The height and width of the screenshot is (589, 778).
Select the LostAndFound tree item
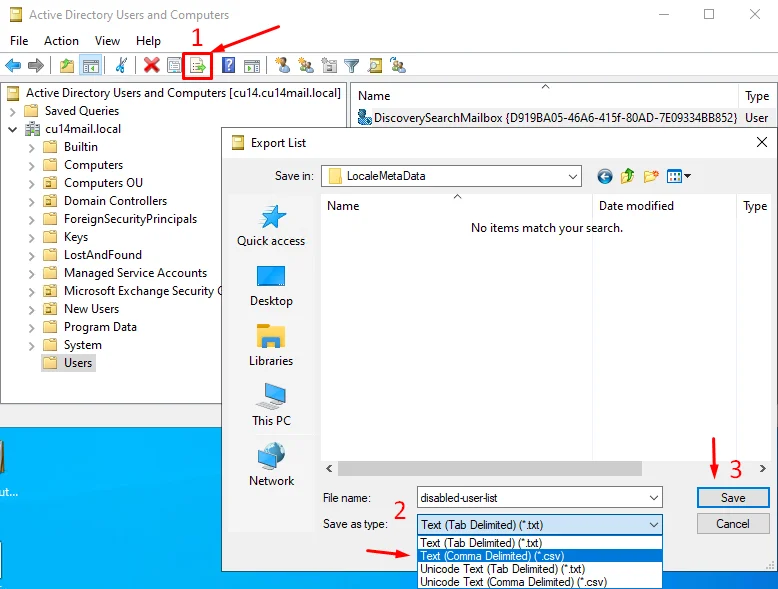click(x=92, y=255)
